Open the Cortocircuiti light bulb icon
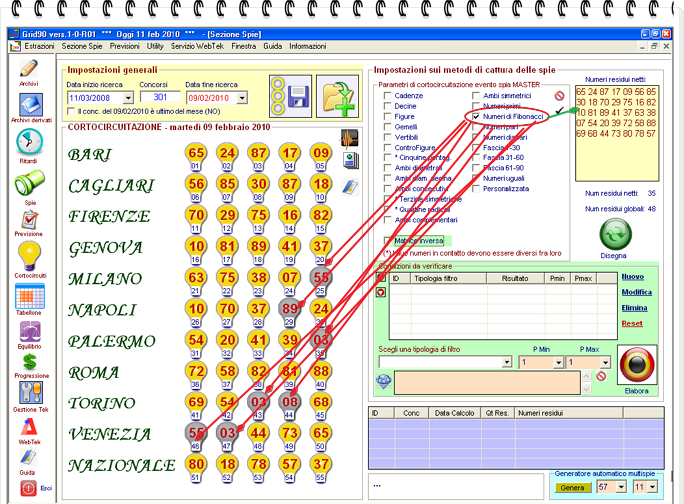Viewport: 684px width, 504px height. click(x=29, y=256)
